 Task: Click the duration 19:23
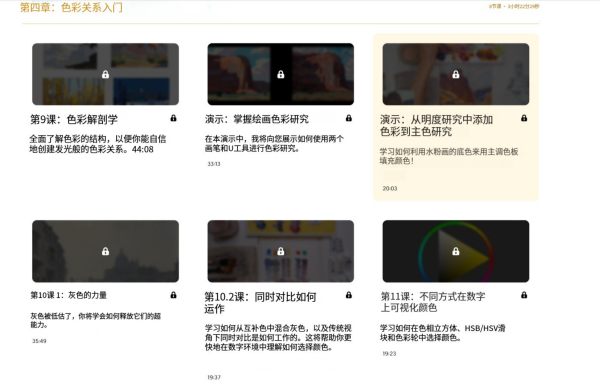tap(389, 354)
